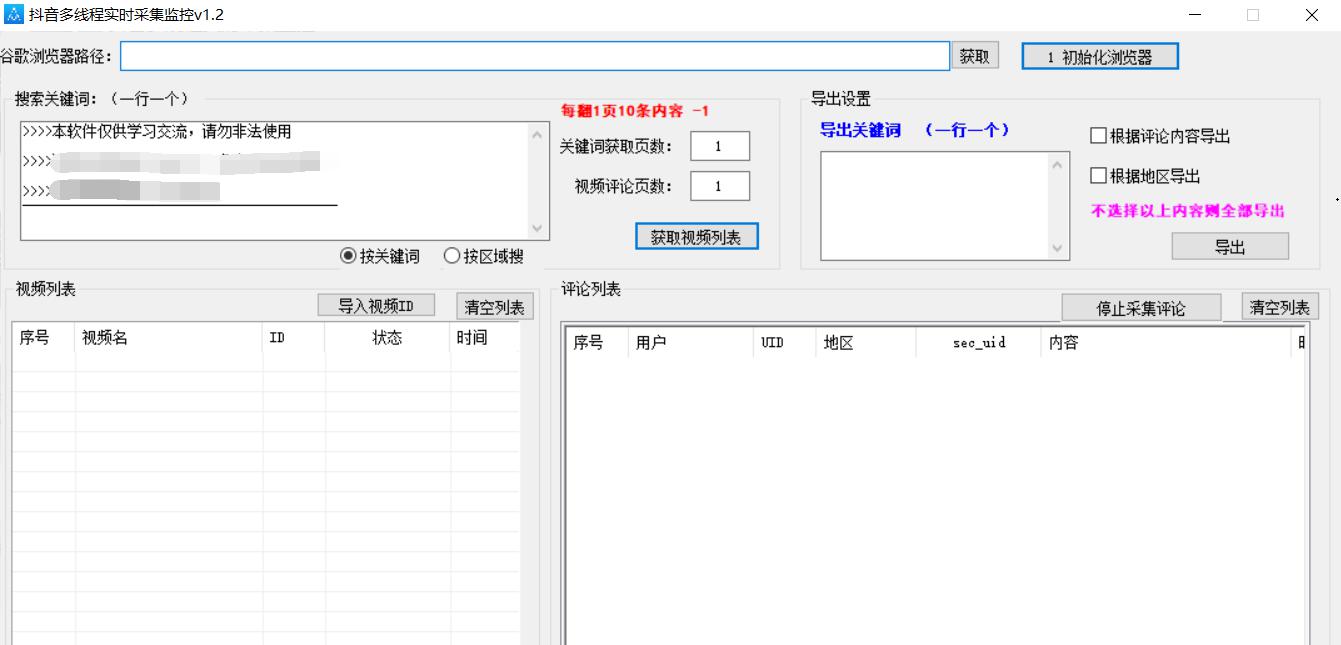Enable 根据评论内容导出 checkbox
The height and width of the screenshot is (645, 1341).
pos(1098,136)
